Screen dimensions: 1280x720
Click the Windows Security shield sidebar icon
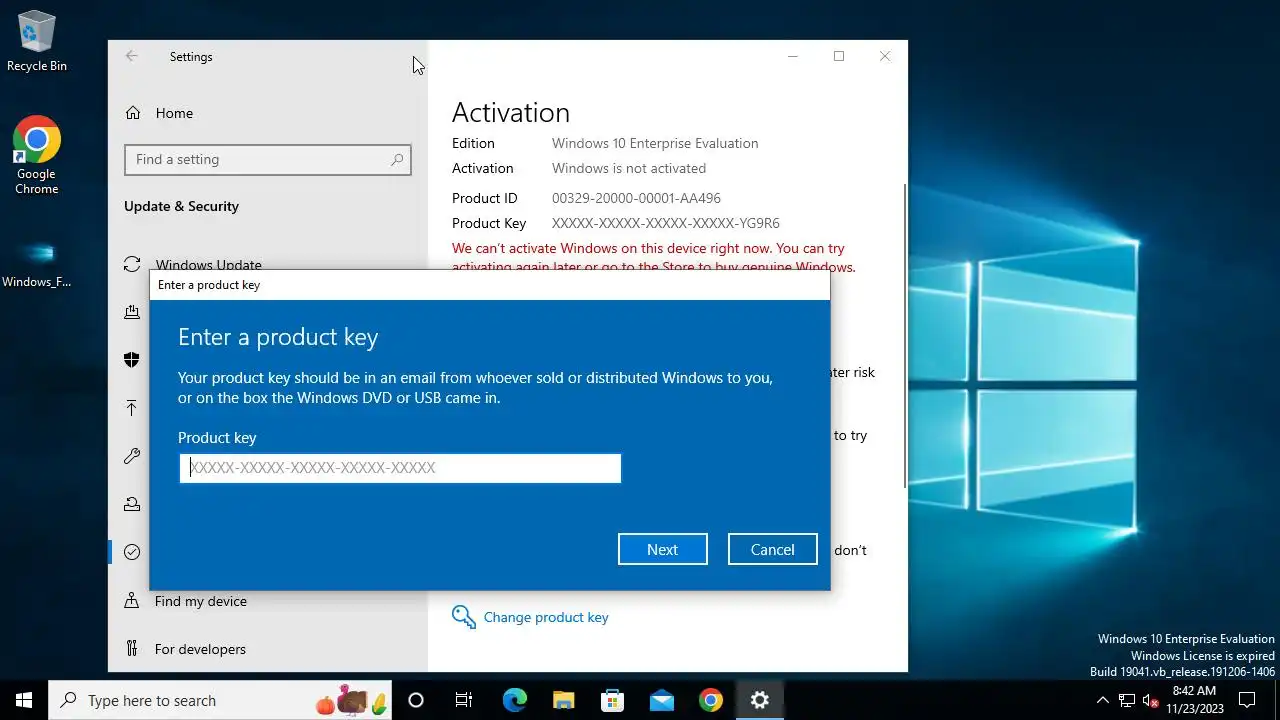132,360
